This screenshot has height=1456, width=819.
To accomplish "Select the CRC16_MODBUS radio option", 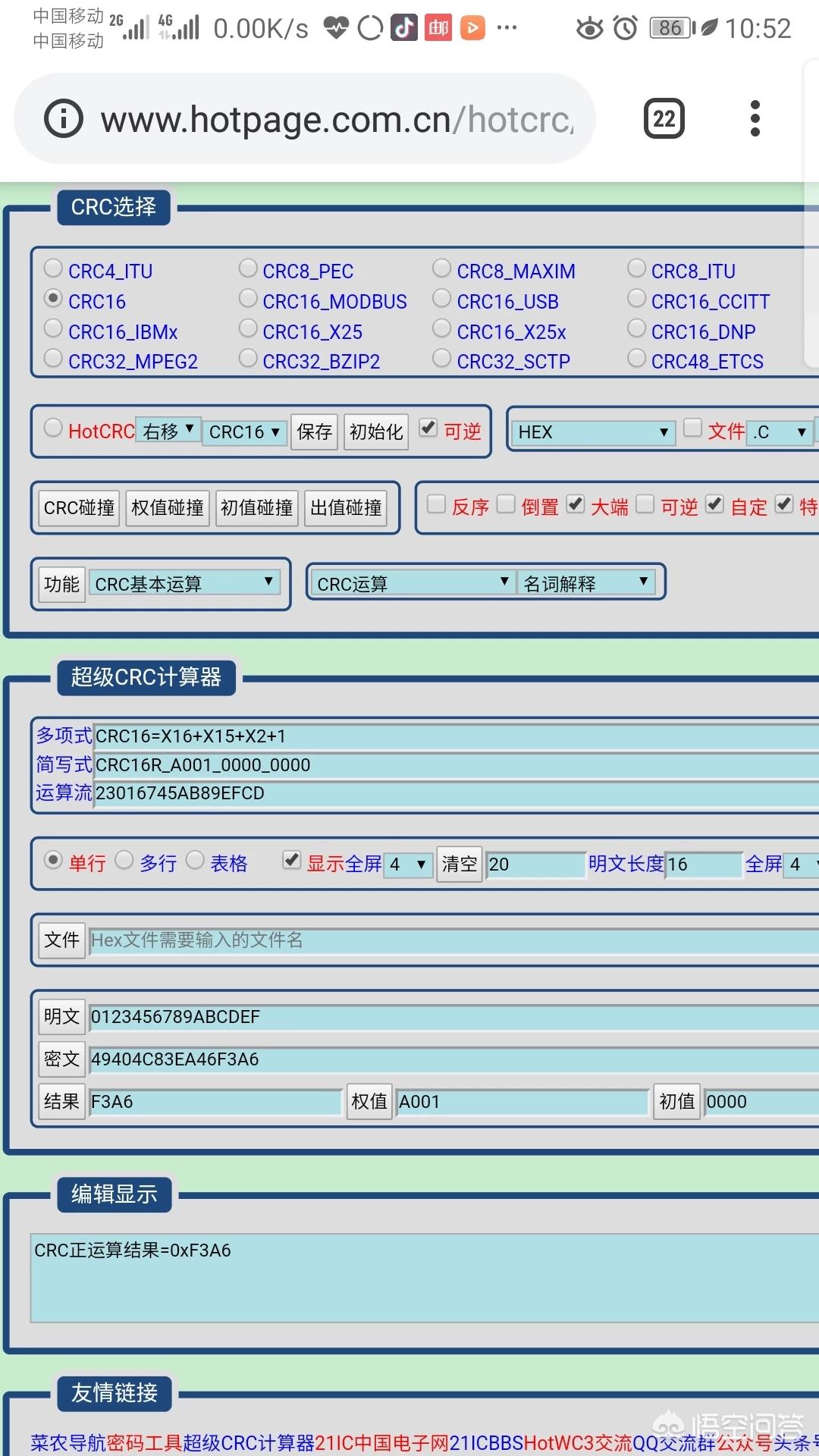I will (248, 298).
